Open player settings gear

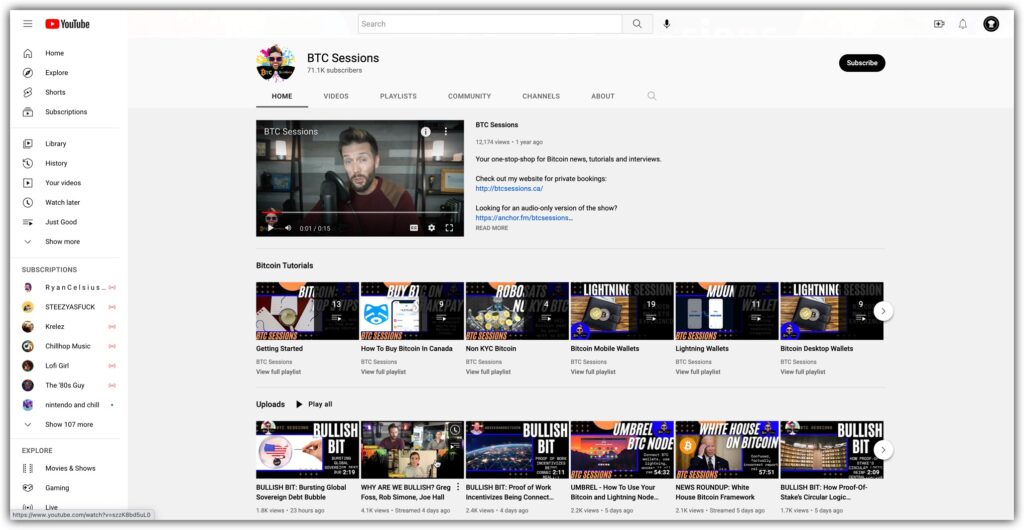pyautogui.click(x=431, y=228)
